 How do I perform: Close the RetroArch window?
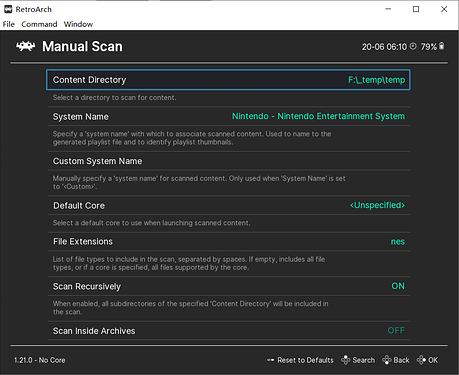pos(444,9)
